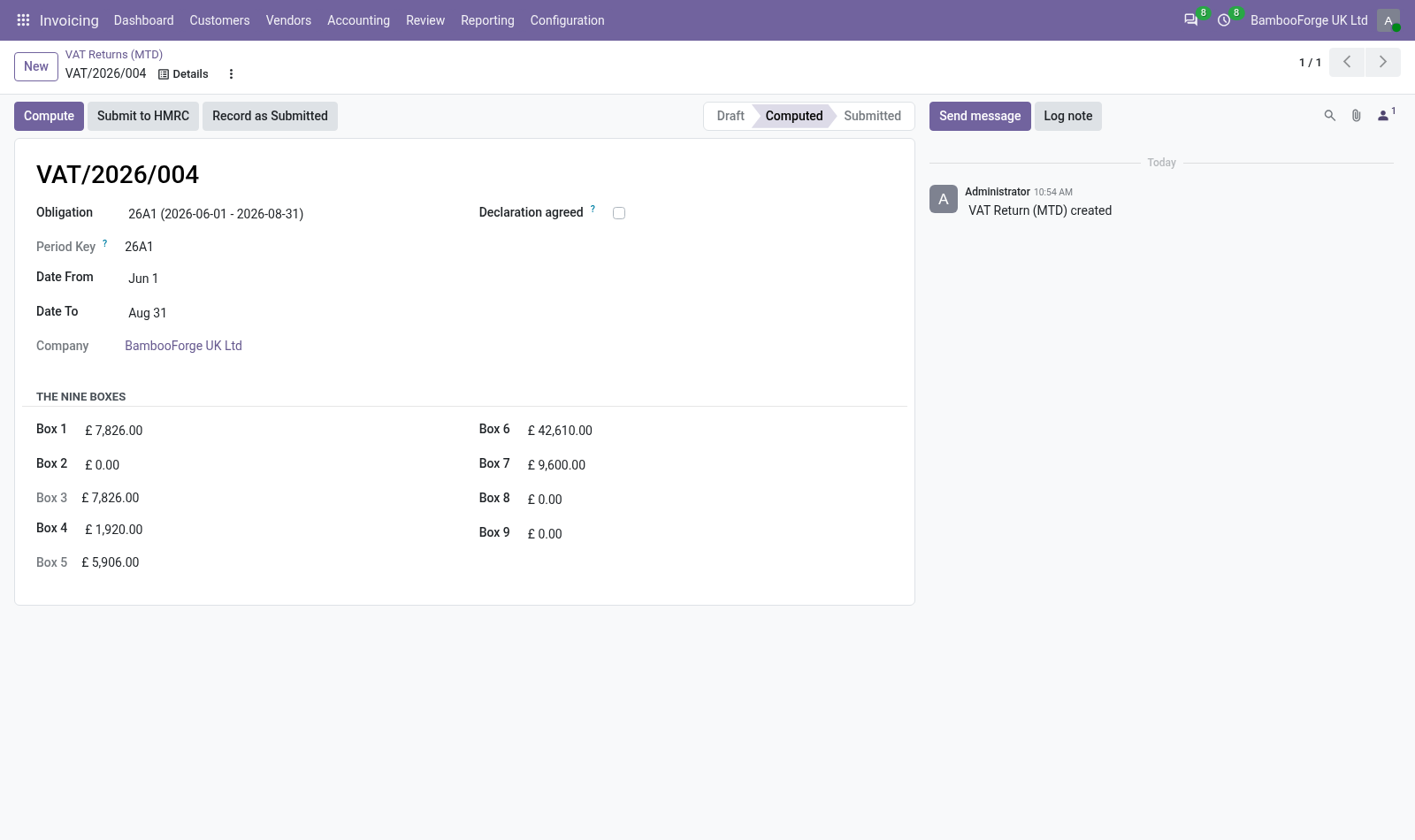Open the Accounting menu

tap(358, 20)
